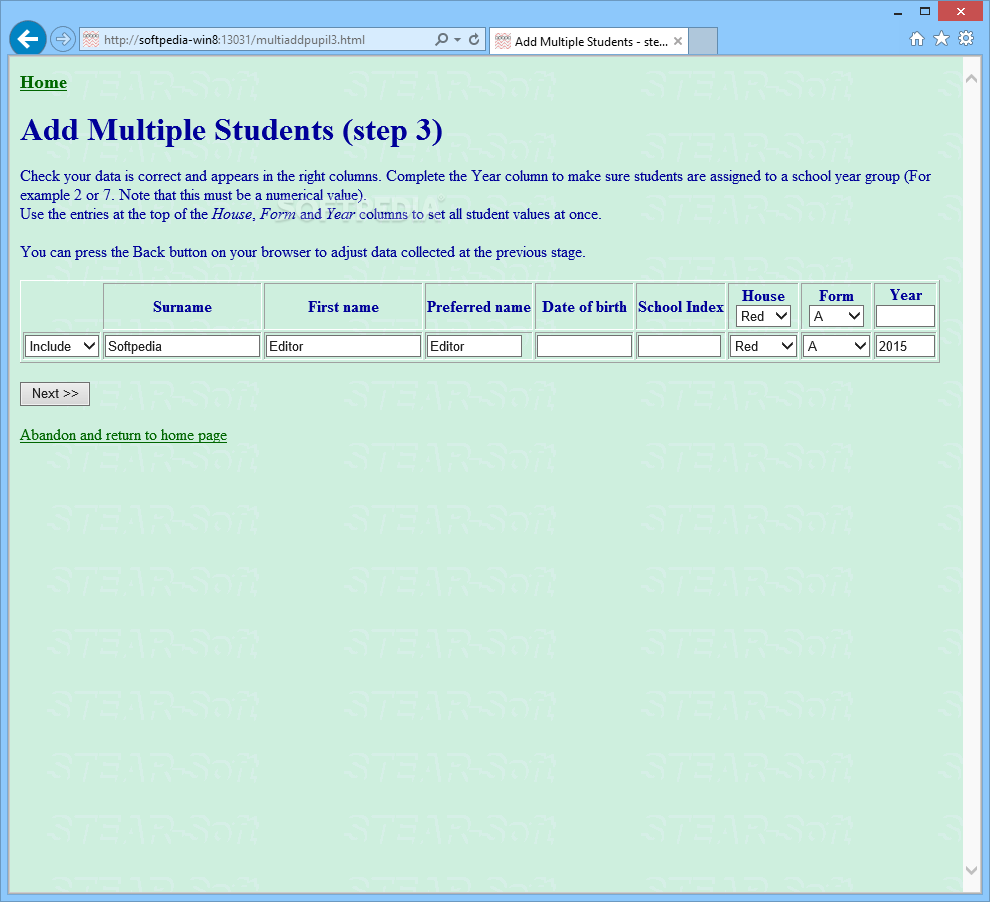
Task: Maximize the browser window
Action: [x=925, y=11]
